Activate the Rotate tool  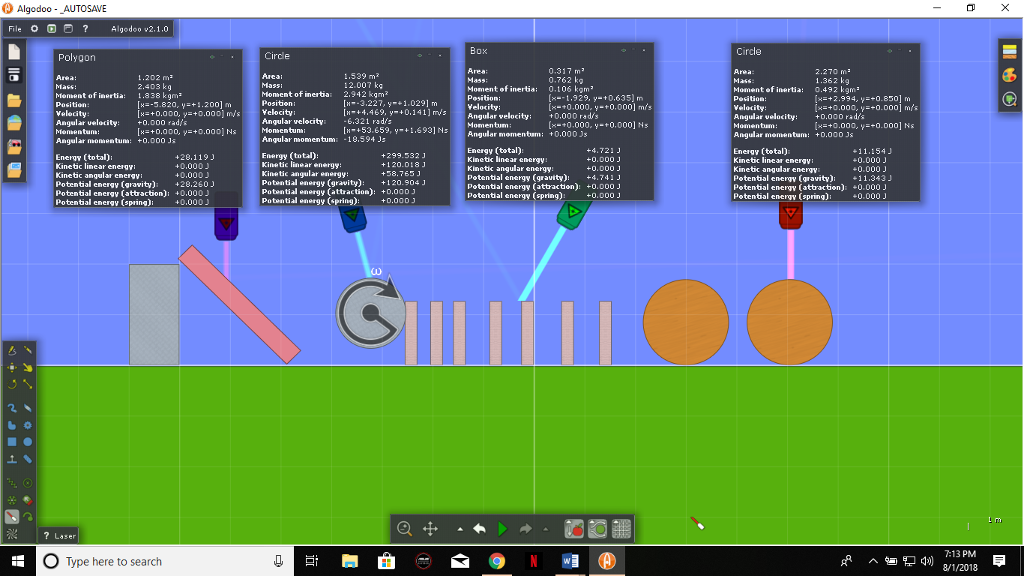tap(12, 383)
